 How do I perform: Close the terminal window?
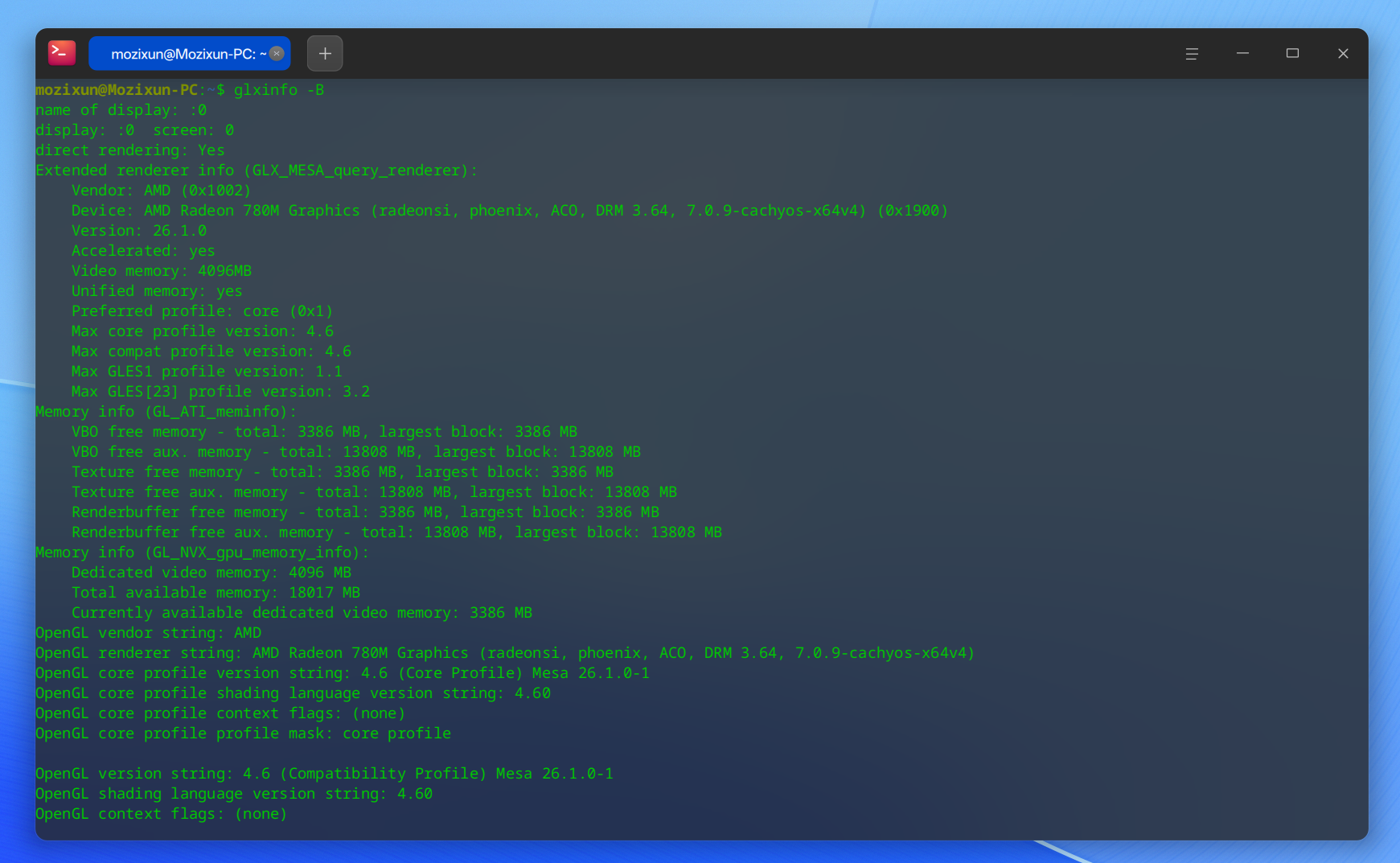tap(1343, 54)
